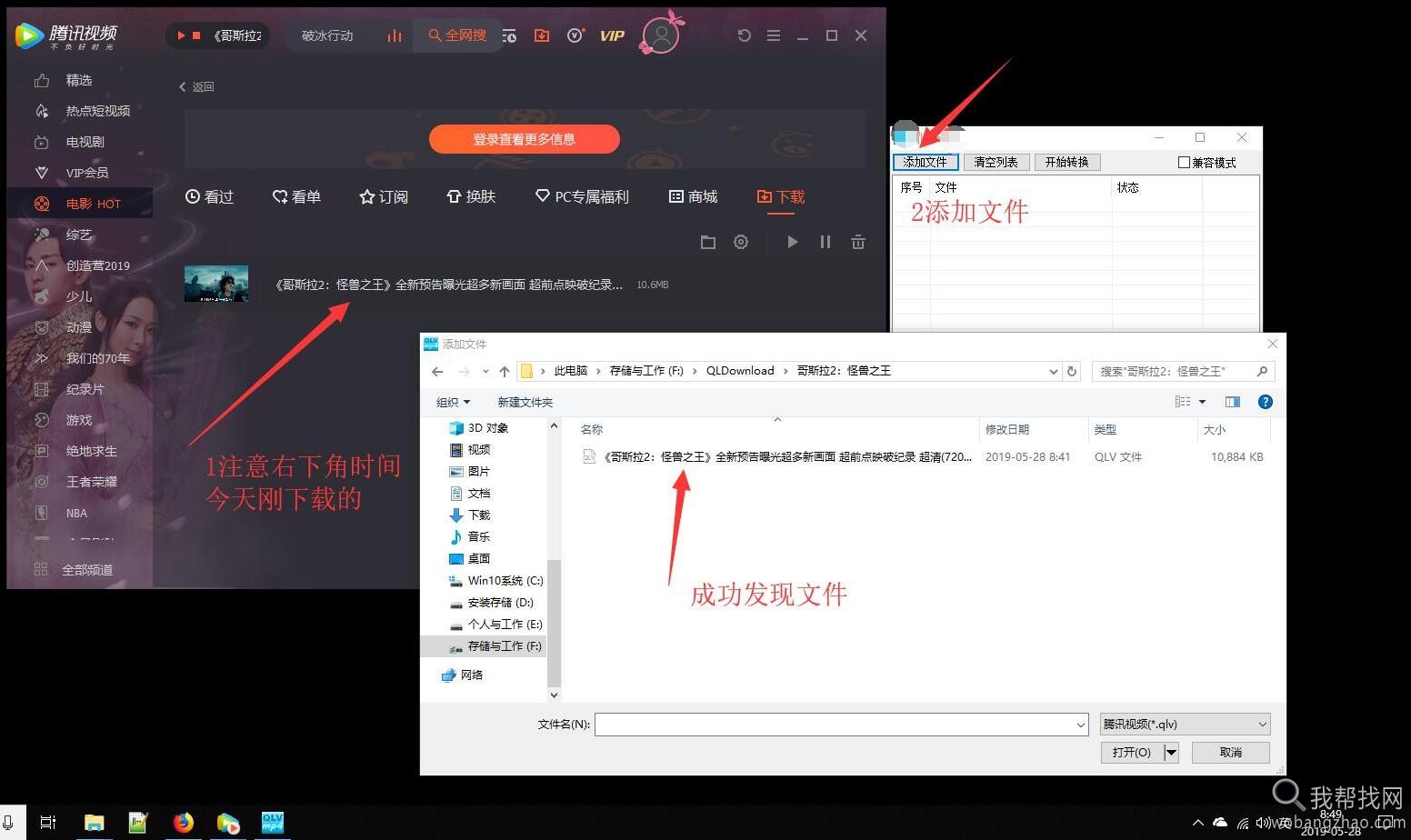The width and height of the screenshot is (1411, 840).
Task: Open 纪录片 channel in the sidebar
Action: (85, 389)
